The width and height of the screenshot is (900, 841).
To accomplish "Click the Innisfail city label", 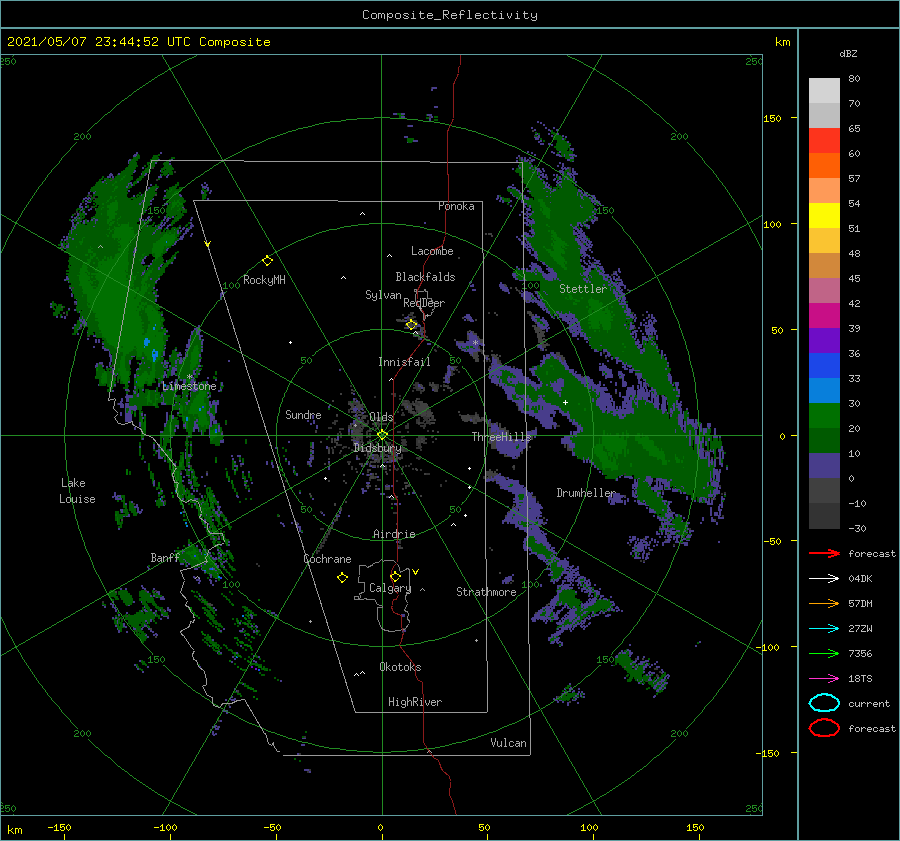I will [404, 362].
